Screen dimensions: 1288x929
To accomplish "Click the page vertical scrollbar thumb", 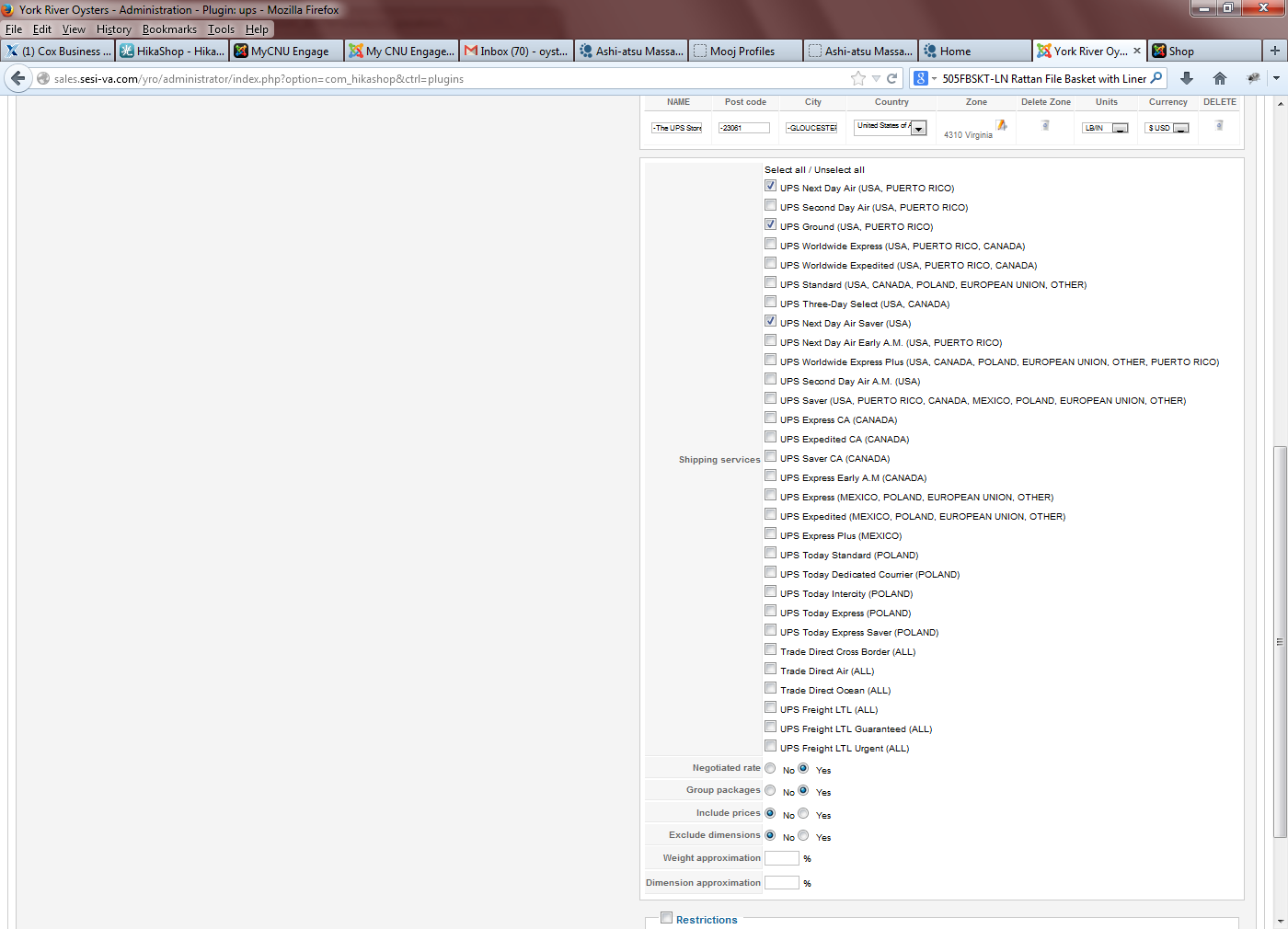I will click(x=1280, y=642).
